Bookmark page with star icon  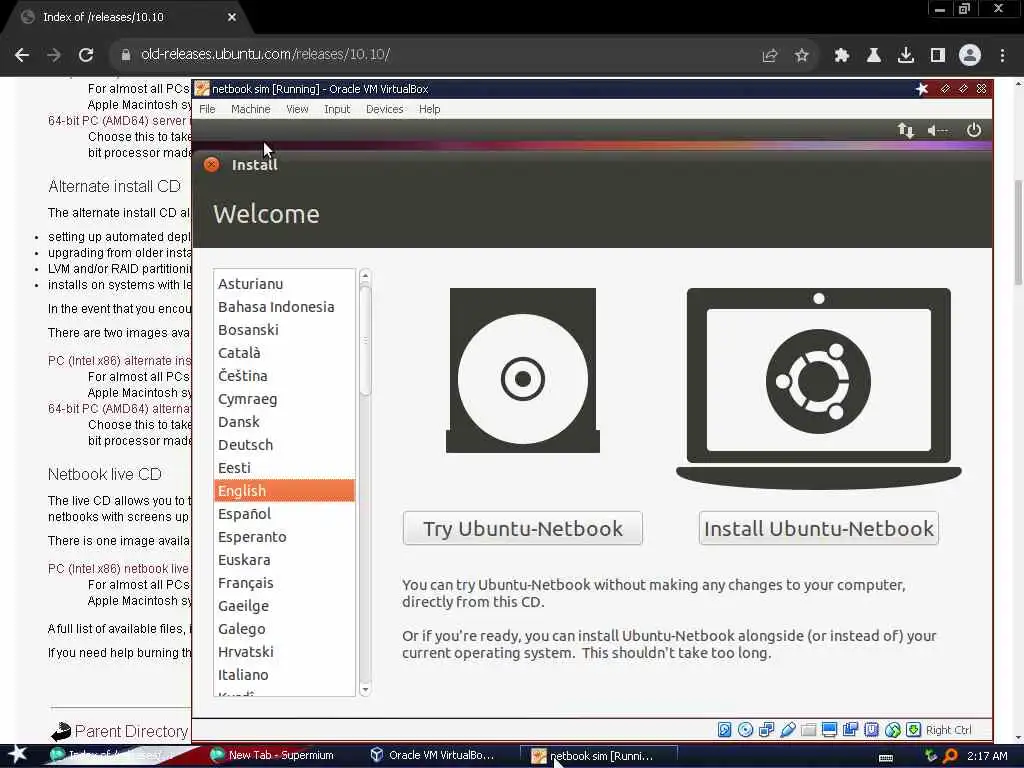tap(802, 55)
